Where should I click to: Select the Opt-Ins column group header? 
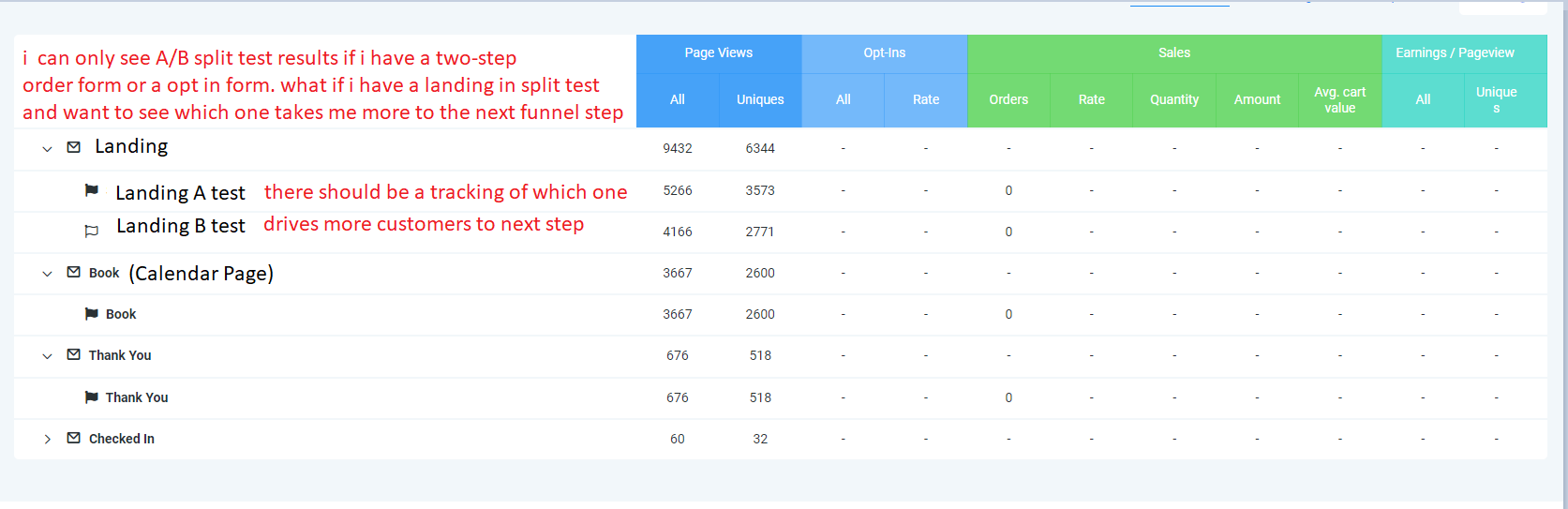[x=885, y=53]
